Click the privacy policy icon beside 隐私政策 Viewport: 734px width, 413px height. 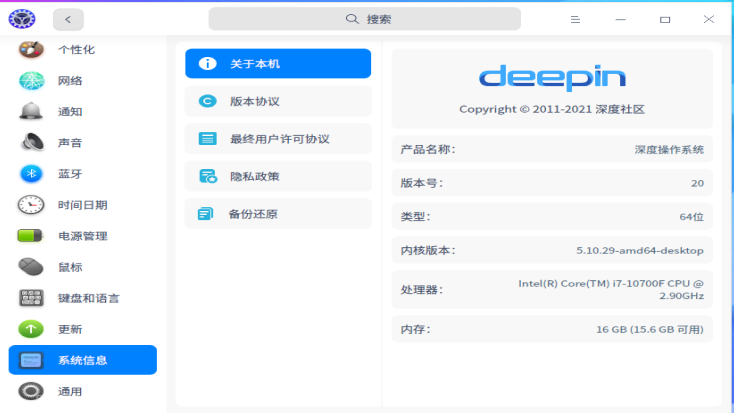point(208,176)
